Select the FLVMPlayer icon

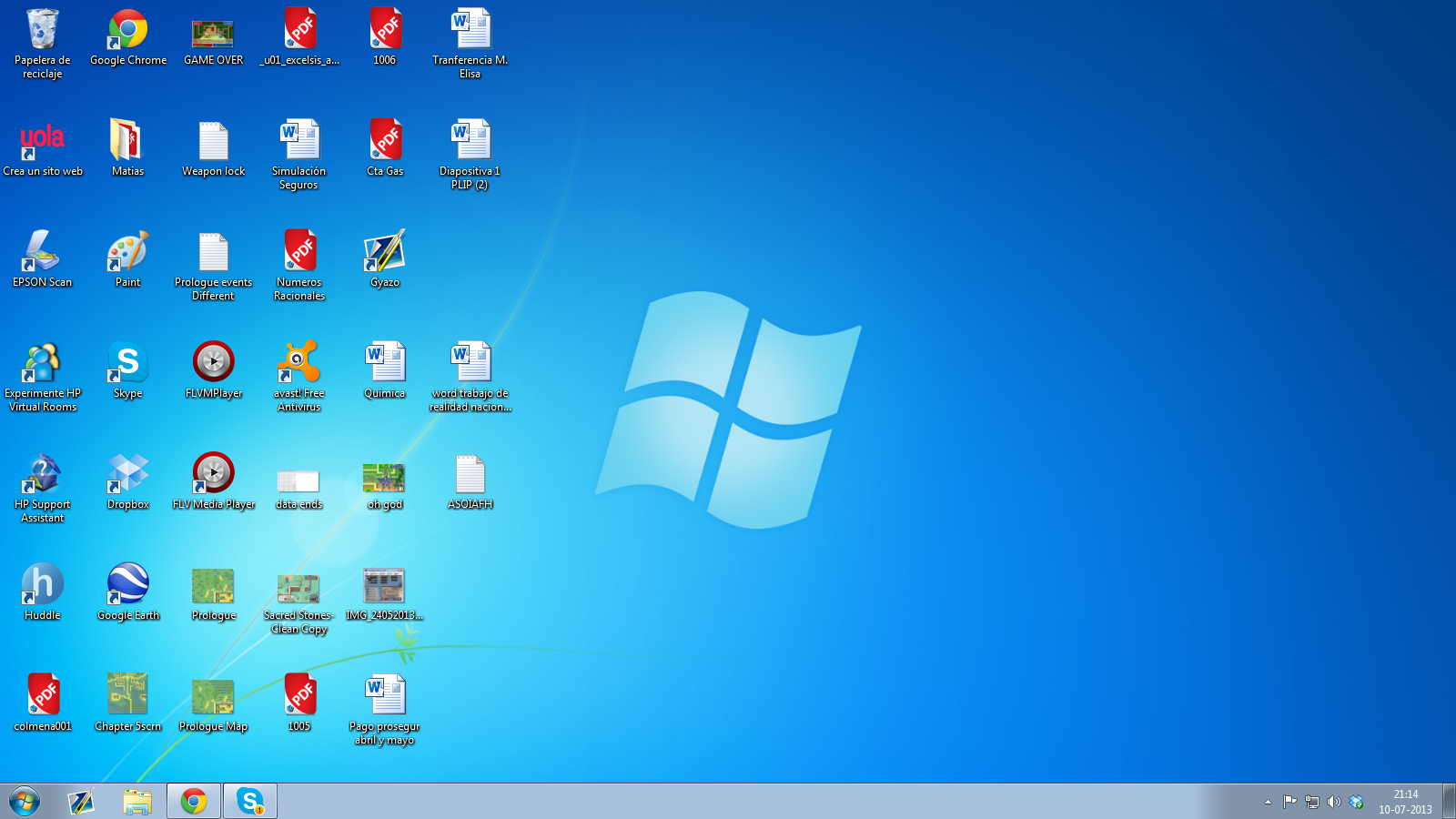(x=213, y=371)
